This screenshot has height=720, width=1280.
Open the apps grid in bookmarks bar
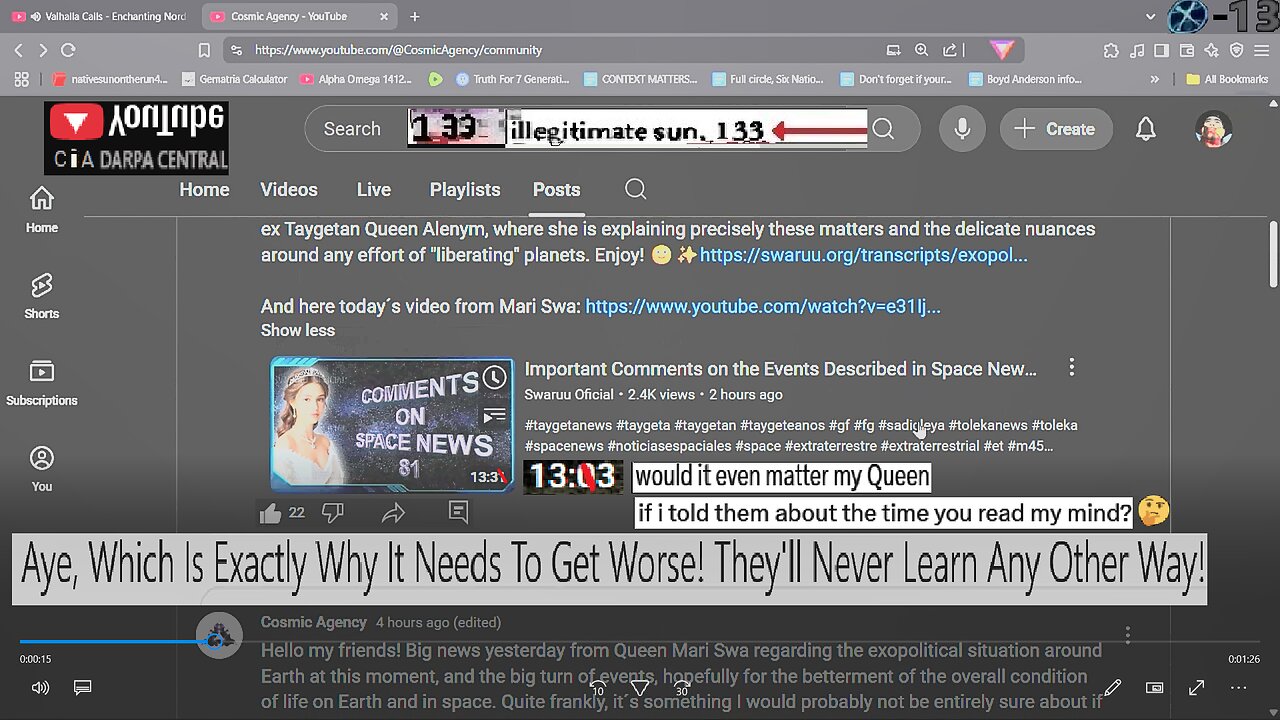(22, 79)
